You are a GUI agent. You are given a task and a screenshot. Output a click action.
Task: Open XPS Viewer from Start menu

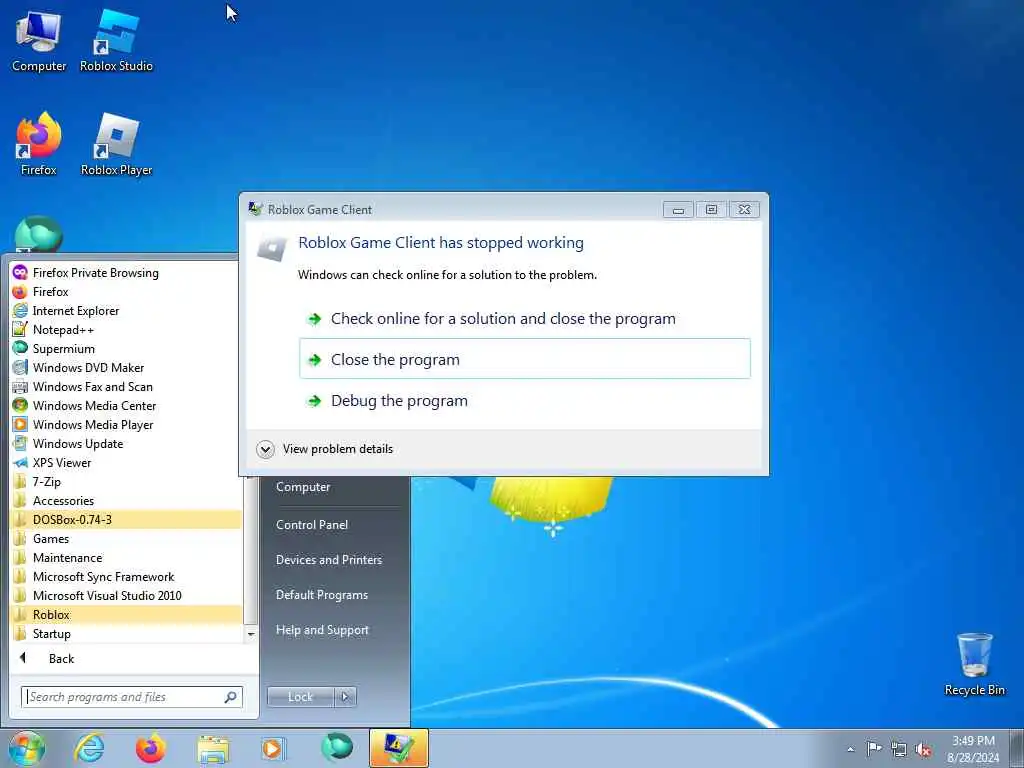(125, 462)
